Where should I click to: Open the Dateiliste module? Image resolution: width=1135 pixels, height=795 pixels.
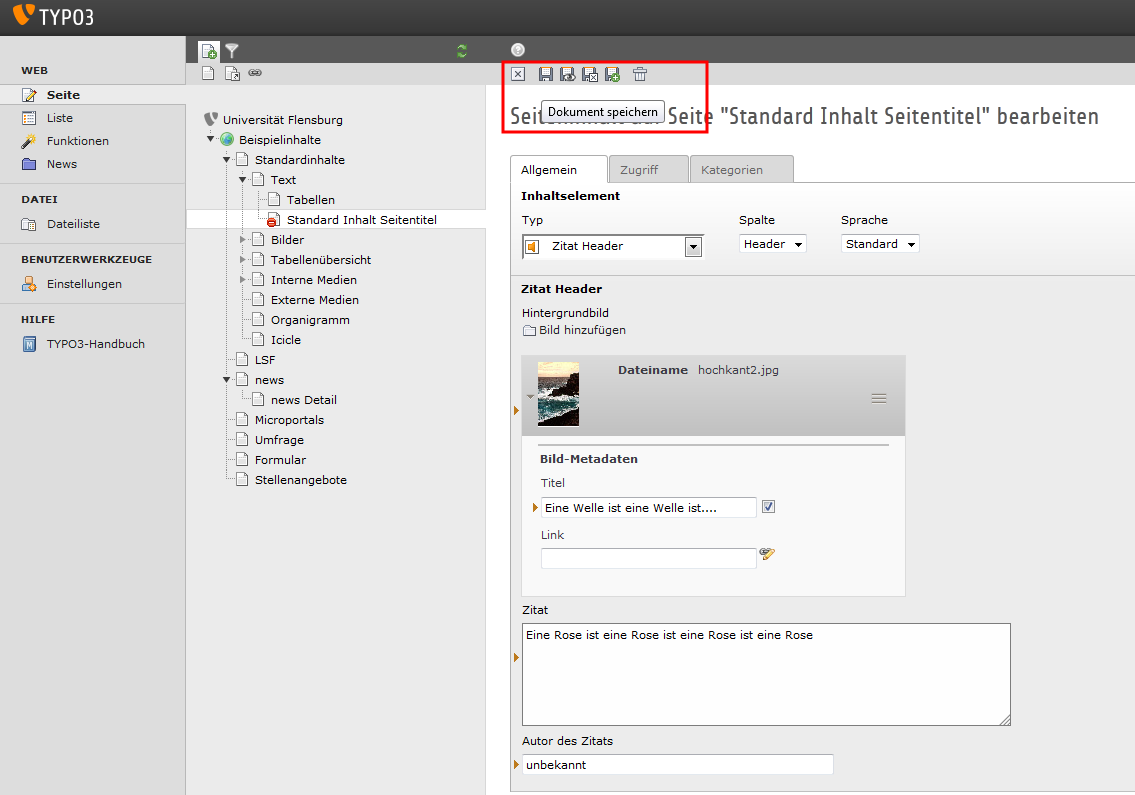[73, 224]
